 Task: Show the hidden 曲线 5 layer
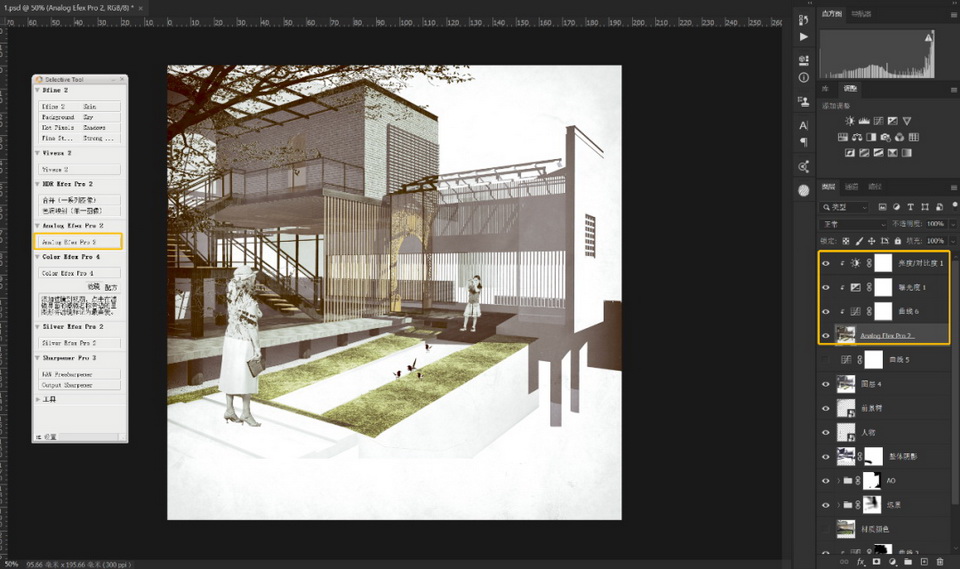pos(825,360)
